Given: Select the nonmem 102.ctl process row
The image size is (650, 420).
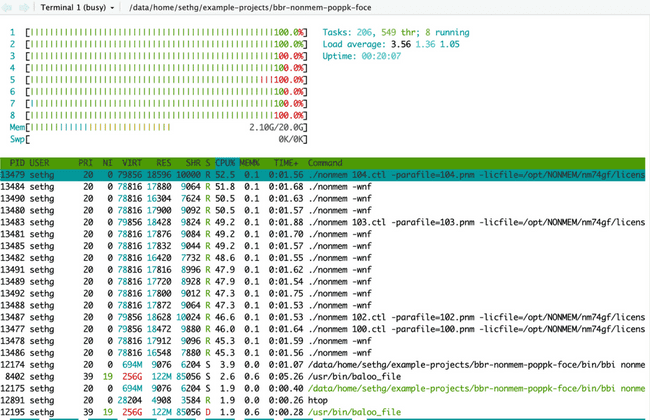Looking at the screenshot, I should 323,317.
